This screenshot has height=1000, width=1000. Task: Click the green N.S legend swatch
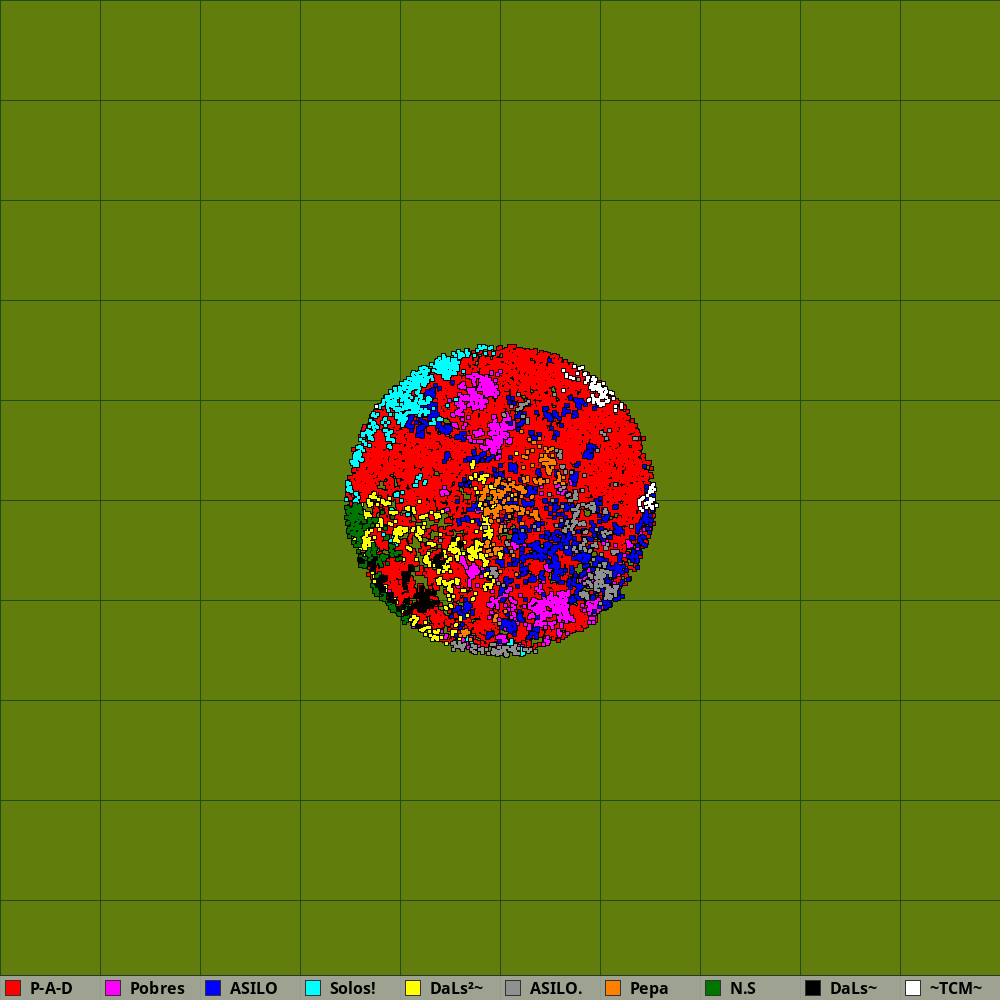[x=713, y=988]
